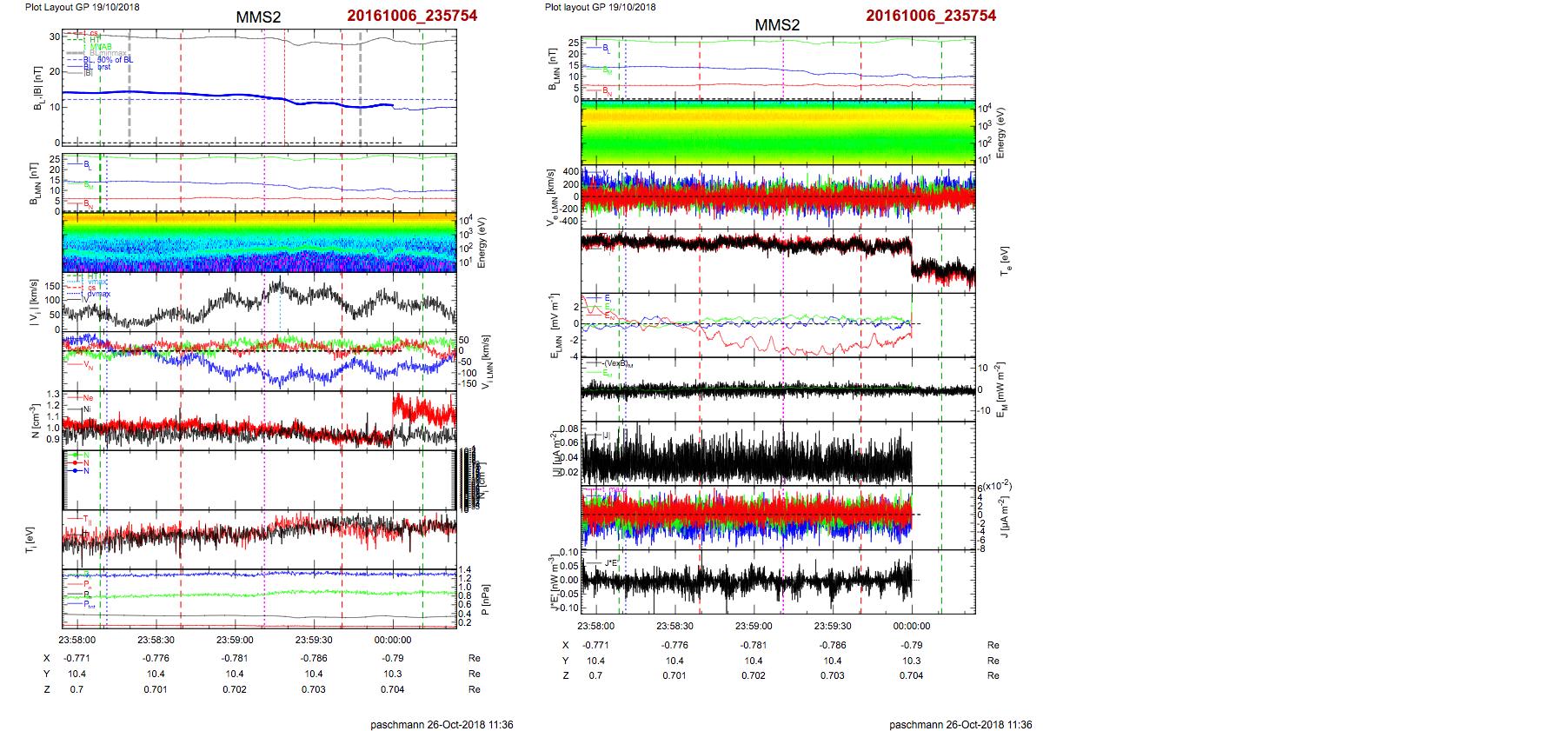This screenshot has width=1568, height=731.
Task: Click the left plot's ion energy spectrogram
Action: pos(259,243)
